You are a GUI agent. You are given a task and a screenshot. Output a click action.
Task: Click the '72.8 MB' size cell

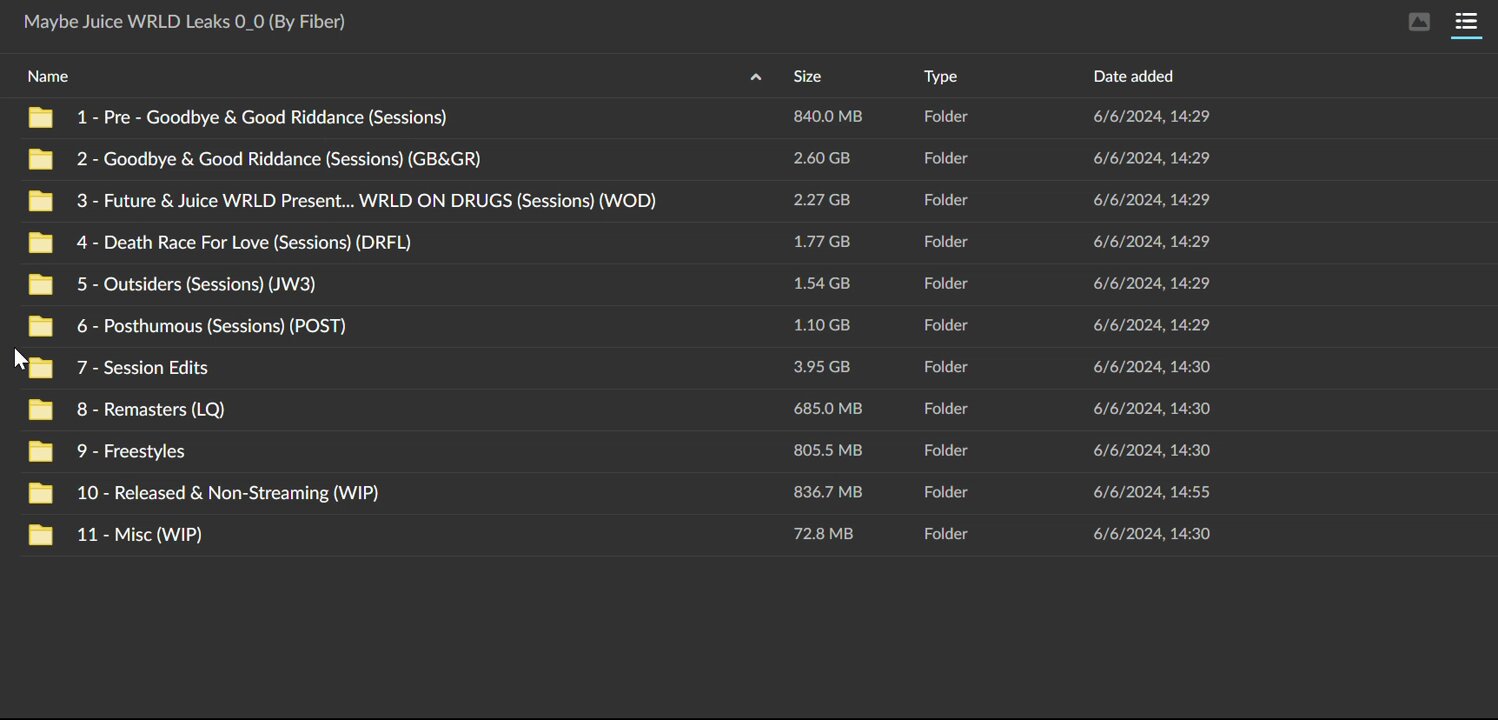[823, 534]
